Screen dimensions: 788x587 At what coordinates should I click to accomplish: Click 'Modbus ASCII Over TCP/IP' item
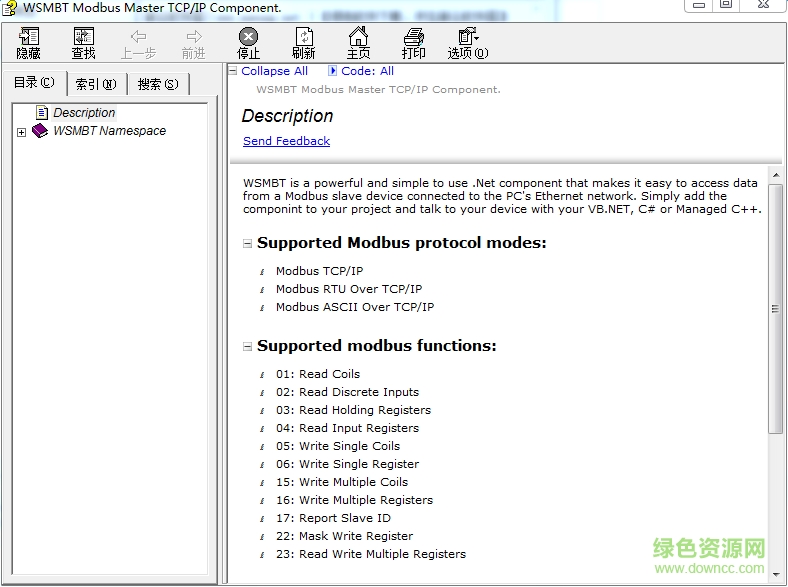click(x=355, y=307)
